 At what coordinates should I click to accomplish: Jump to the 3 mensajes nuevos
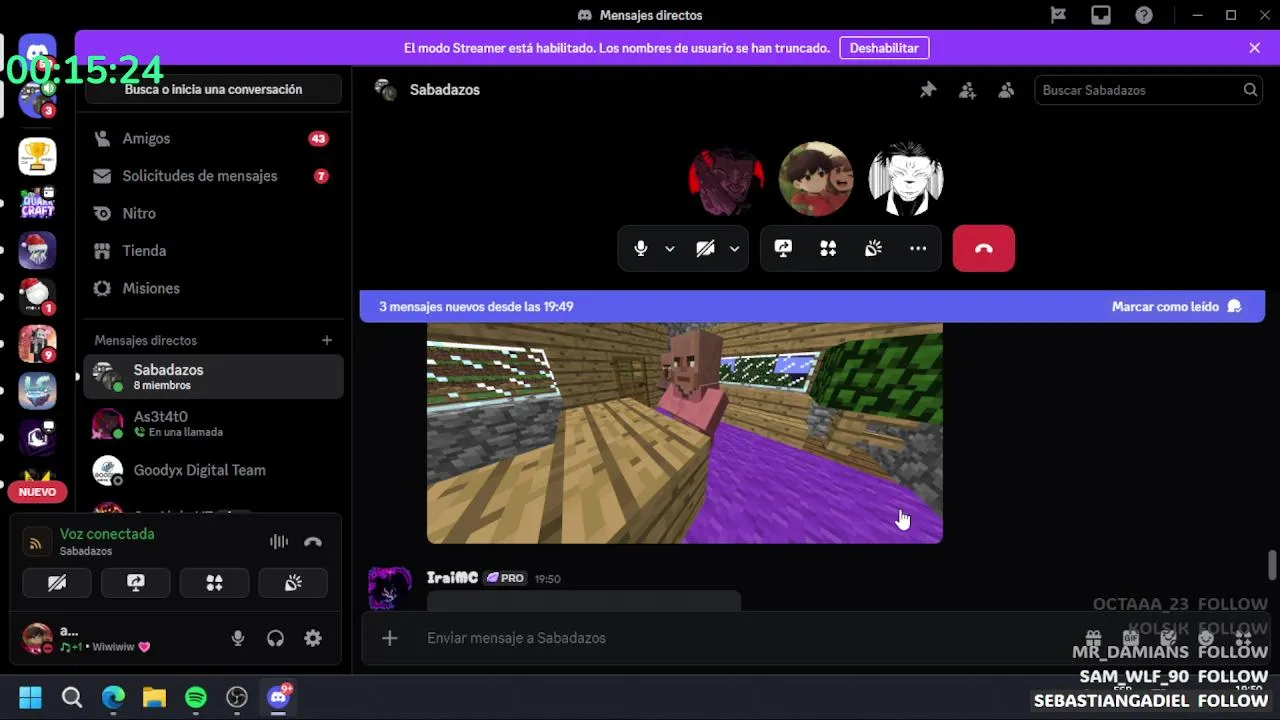tap(476, 307)
